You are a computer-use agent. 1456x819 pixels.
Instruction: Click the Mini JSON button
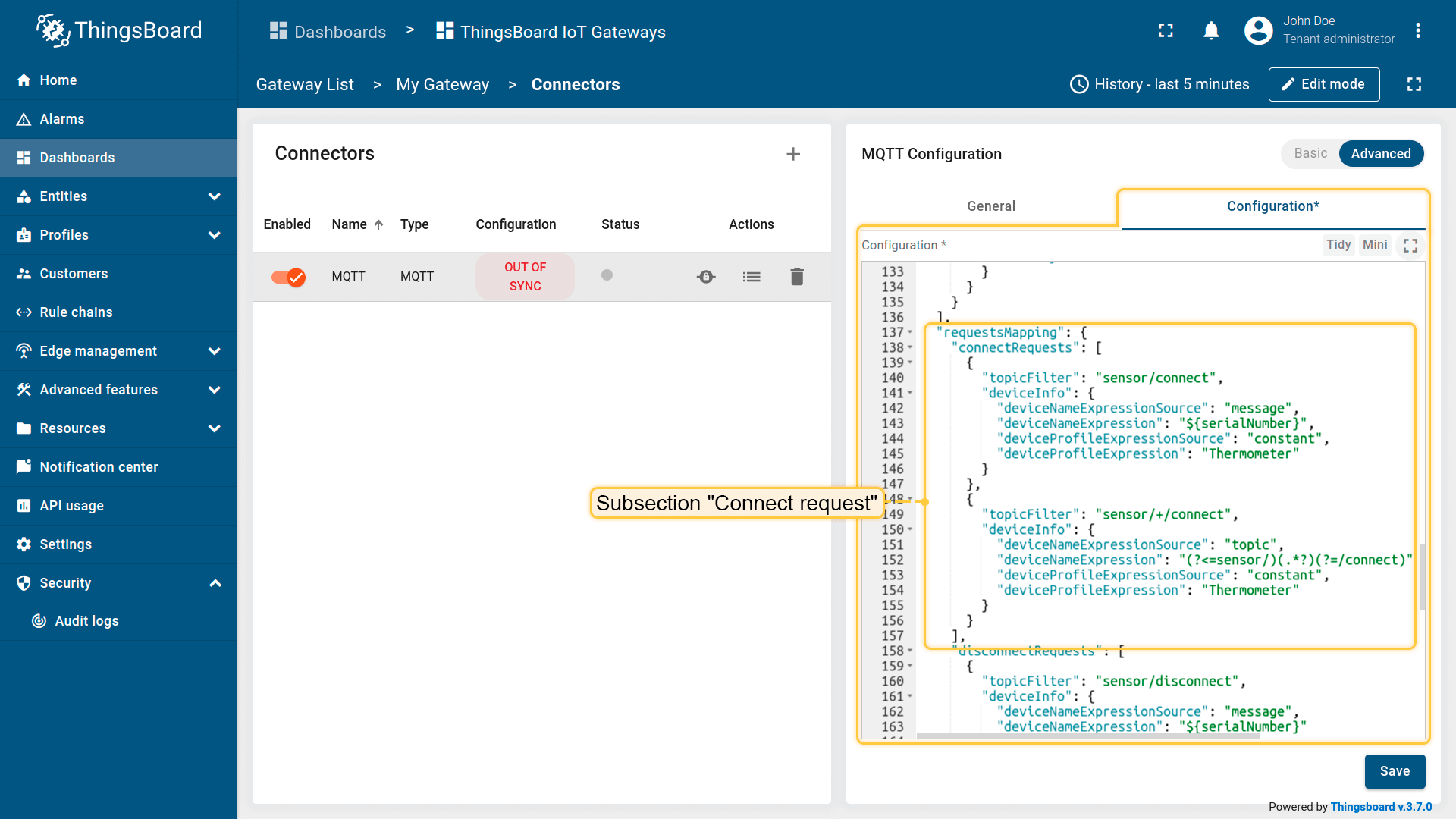click(x=1375, y=245)
